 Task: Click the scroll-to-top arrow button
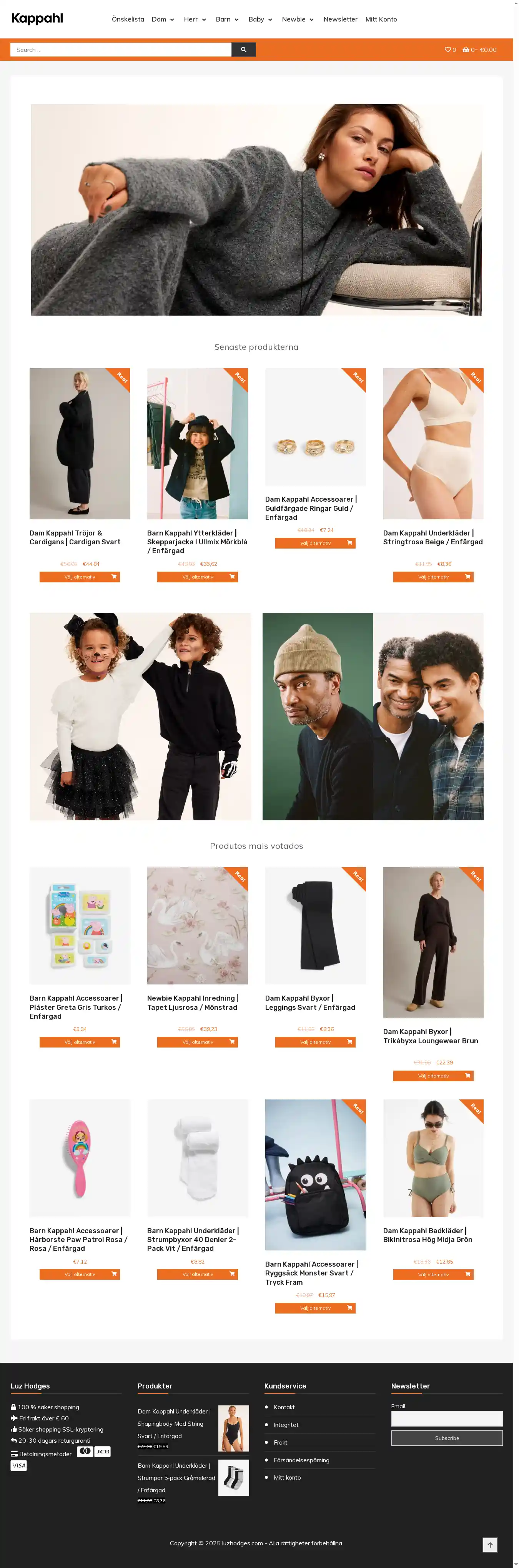[490, 1545]
